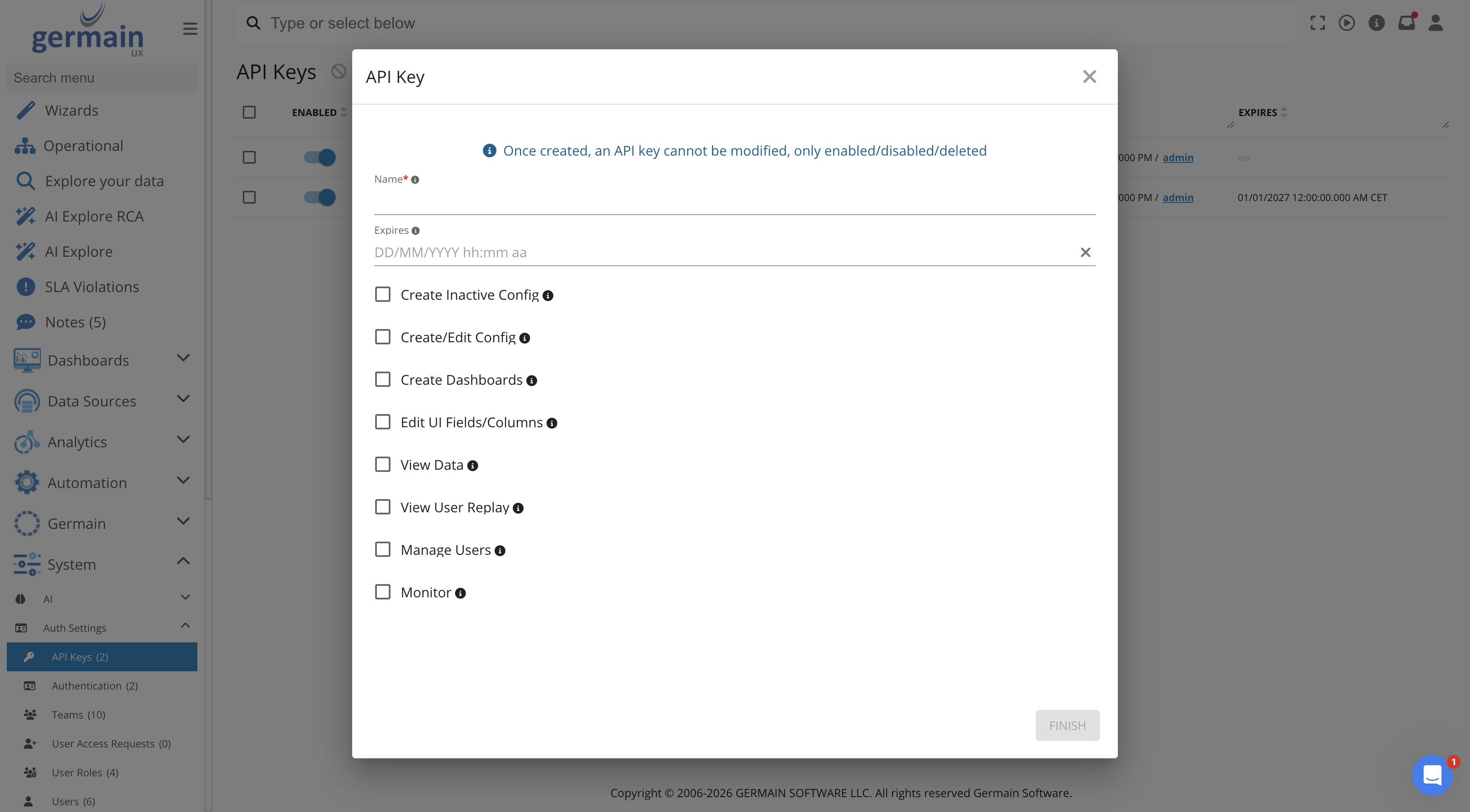The image size is (1470, 812).
Task: Click the info icon next to Name
Action: pyautogui.click(x=415, y=180)
